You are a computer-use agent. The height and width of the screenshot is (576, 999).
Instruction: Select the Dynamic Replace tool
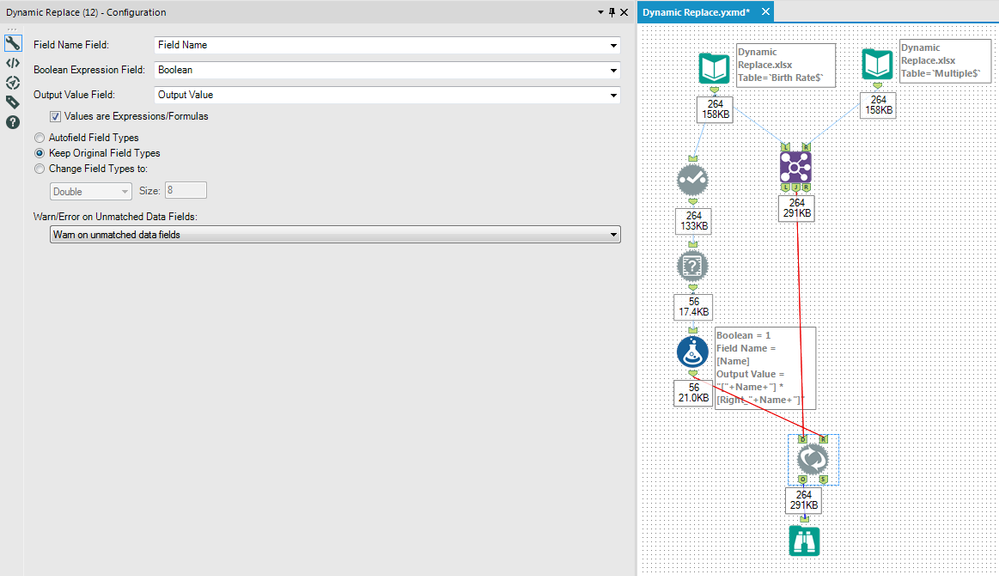(x=813, y=459)
